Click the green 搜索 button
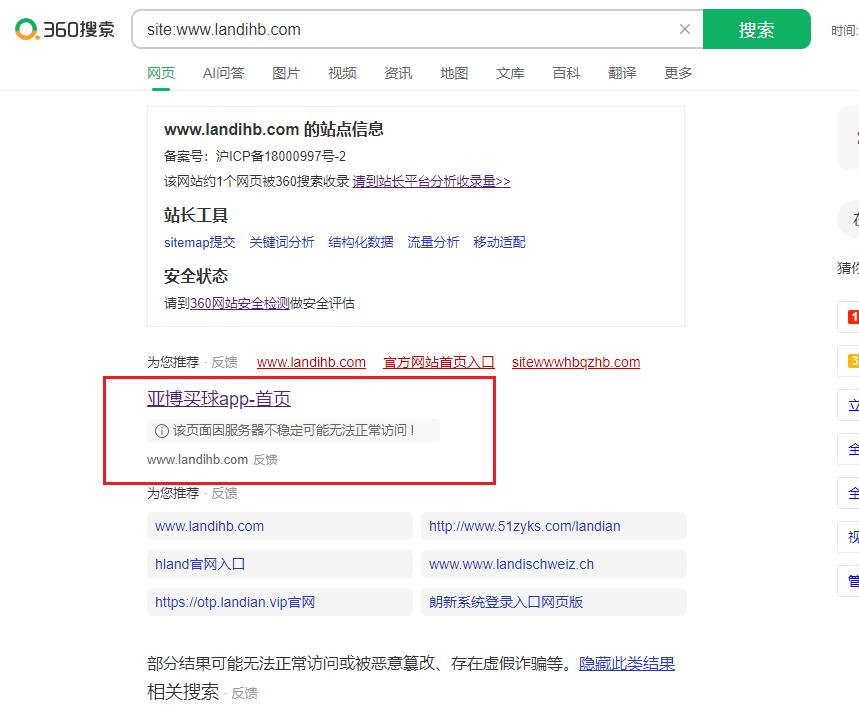The width and height of the screenshot is (859, 716). pos(757,29)
